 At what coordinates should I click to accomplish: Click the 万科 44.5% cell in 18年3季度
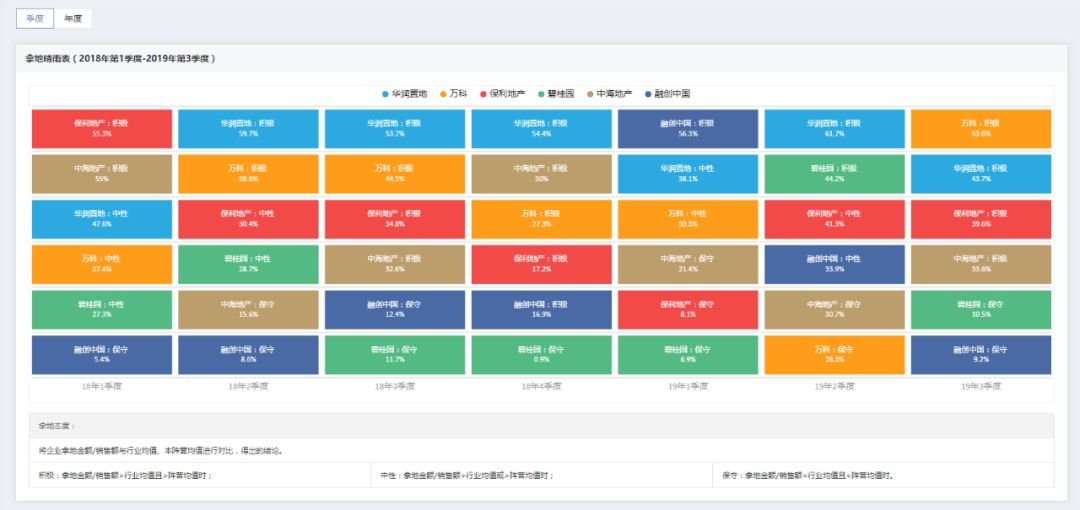click(395, 174)
